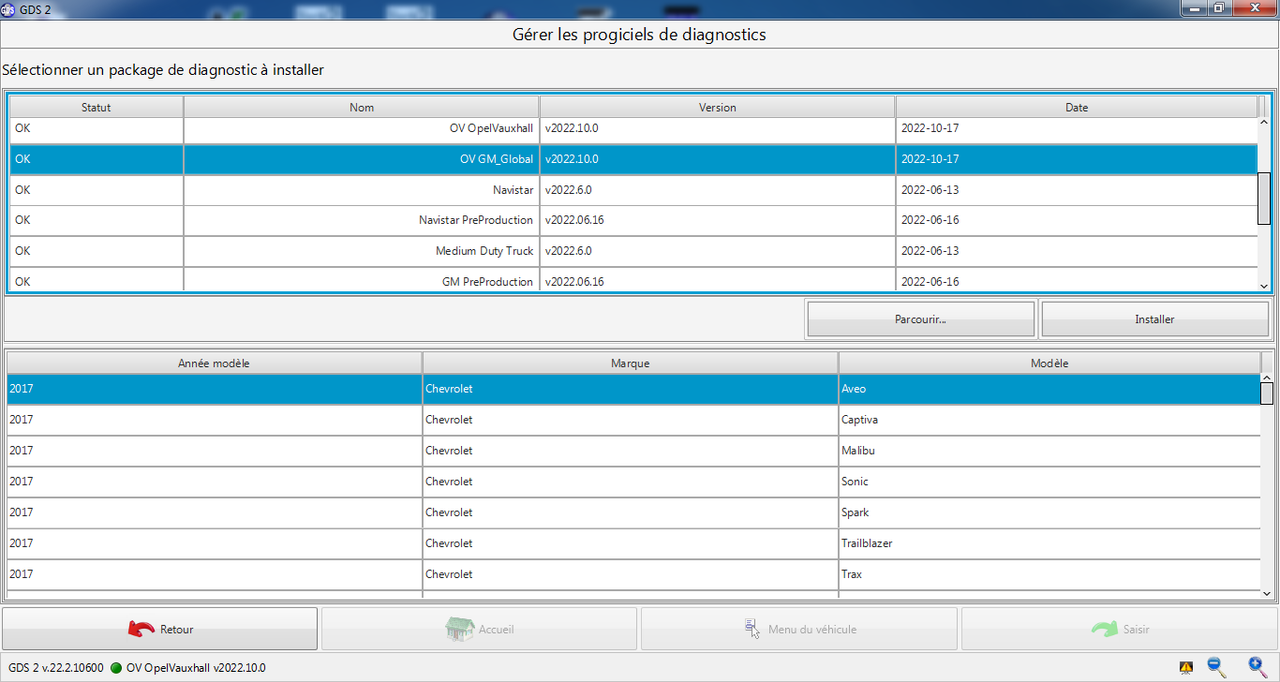
Task: Click vehicle list scrollbar down arrow
Action: click(x=1267, y=593)
